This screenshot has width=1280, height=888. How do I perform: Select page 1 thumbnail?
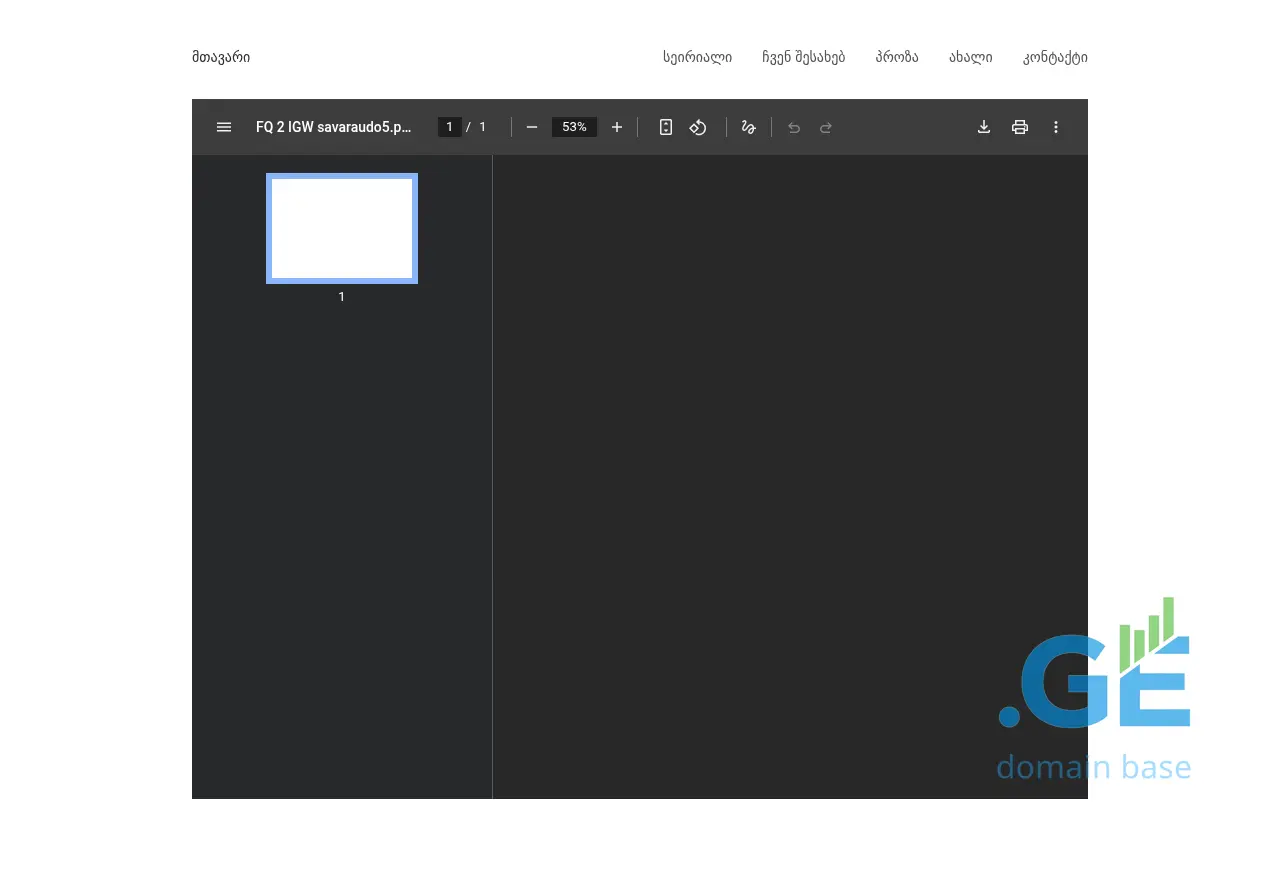coord(342,229)
